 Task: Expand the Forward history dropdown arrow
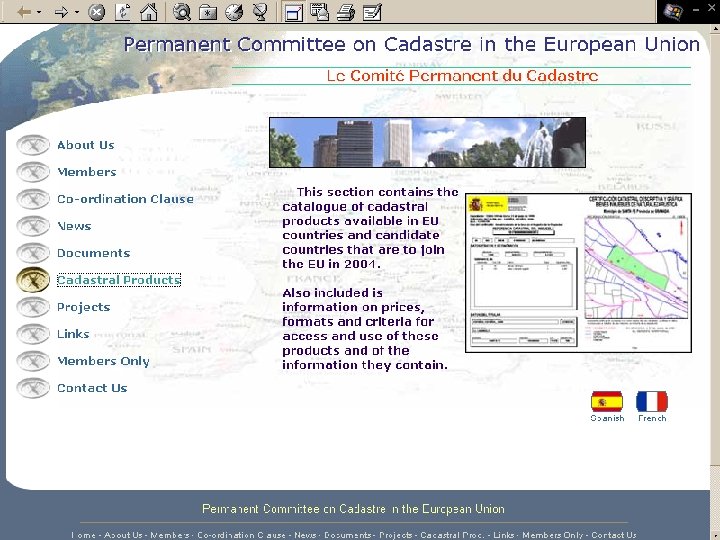click(76, 12)
